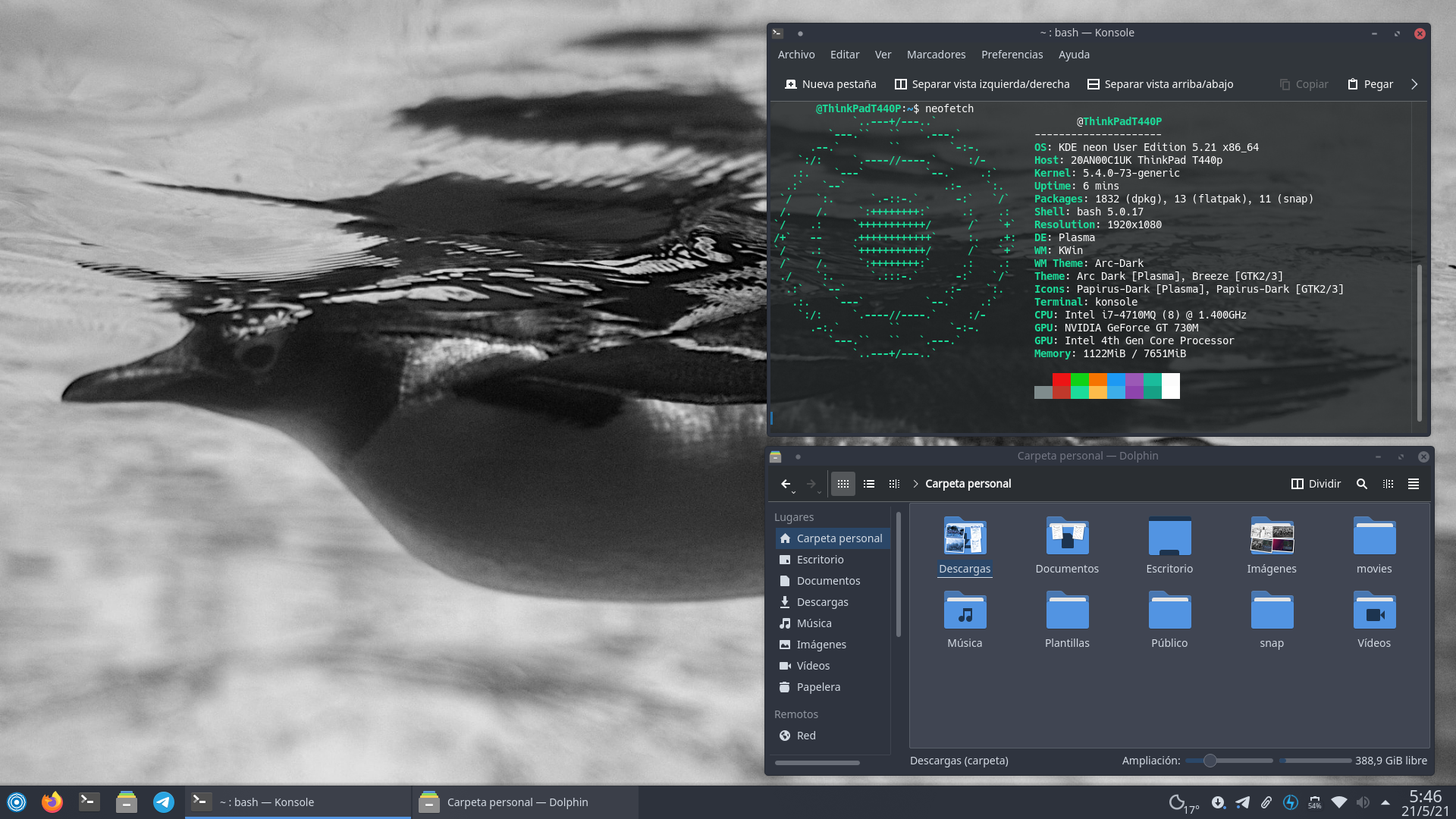Open the Marcadores menu in Konsole

coord(936,55)
